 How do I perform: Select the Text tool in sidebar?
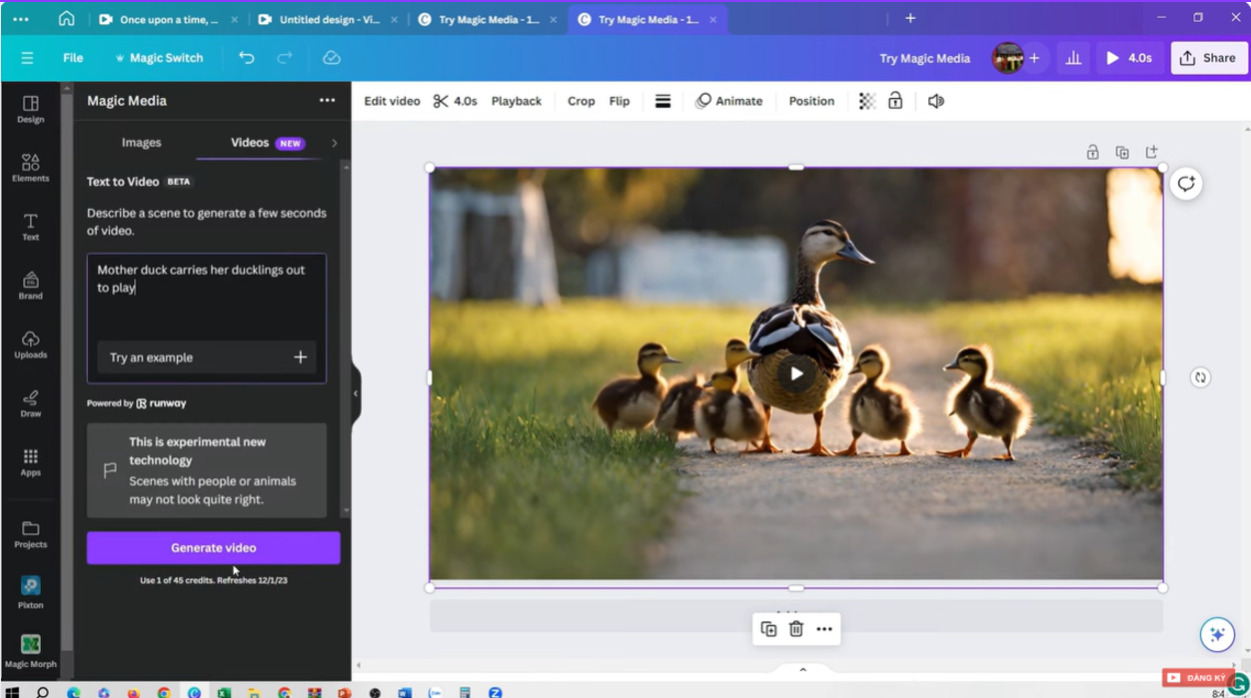[x=30, y=227]
